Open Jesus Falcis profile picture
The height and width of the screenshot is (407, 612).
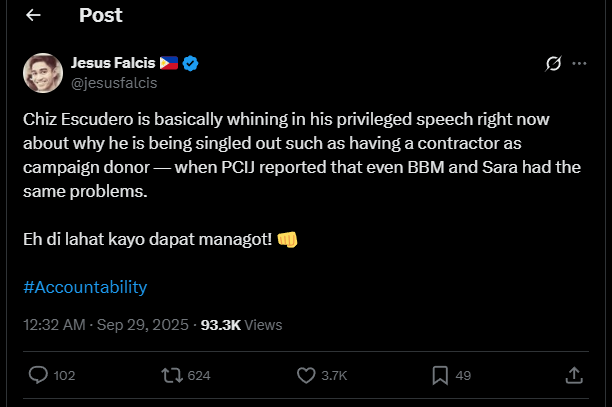coord(43,73)
